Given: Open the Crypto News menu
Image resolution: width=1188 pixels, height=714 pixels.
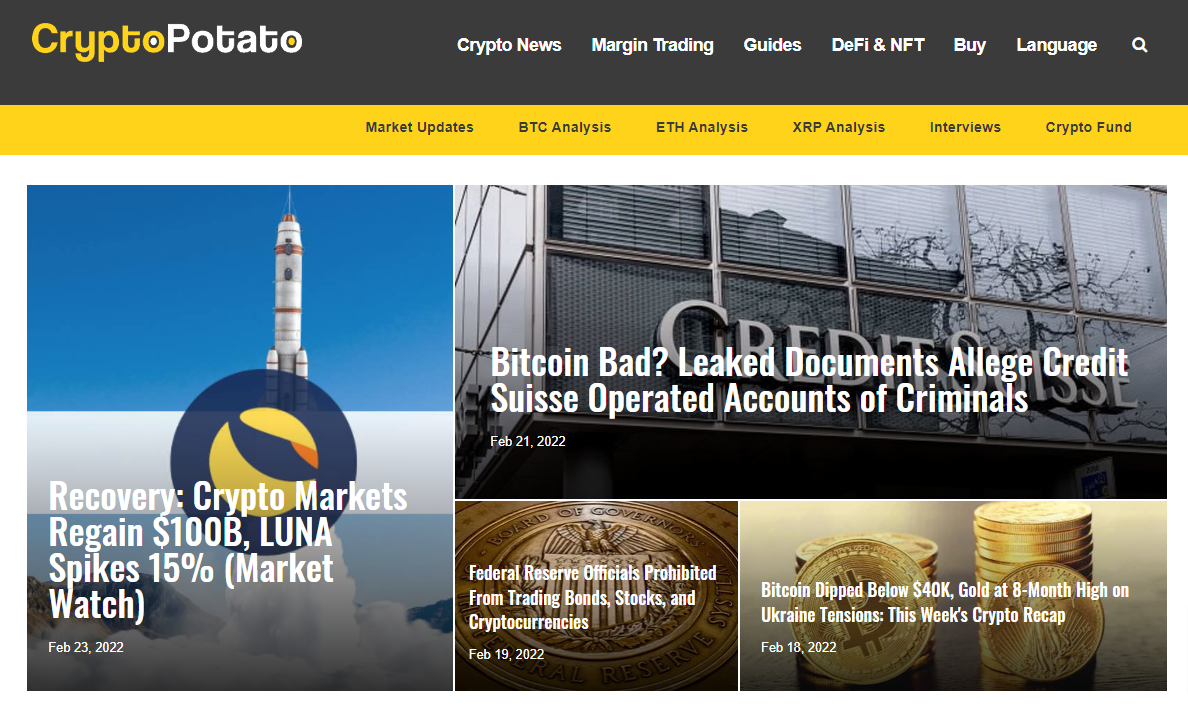Looking at the screenshot, I should [x=509, y=45].
